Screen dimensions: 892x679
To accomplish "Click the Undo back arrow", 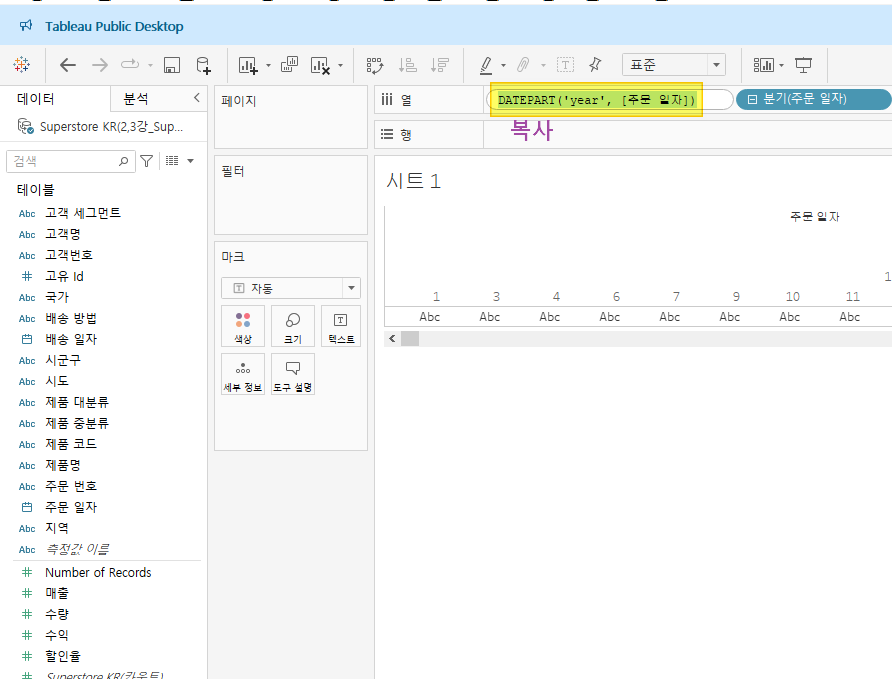I will (68, 65).
